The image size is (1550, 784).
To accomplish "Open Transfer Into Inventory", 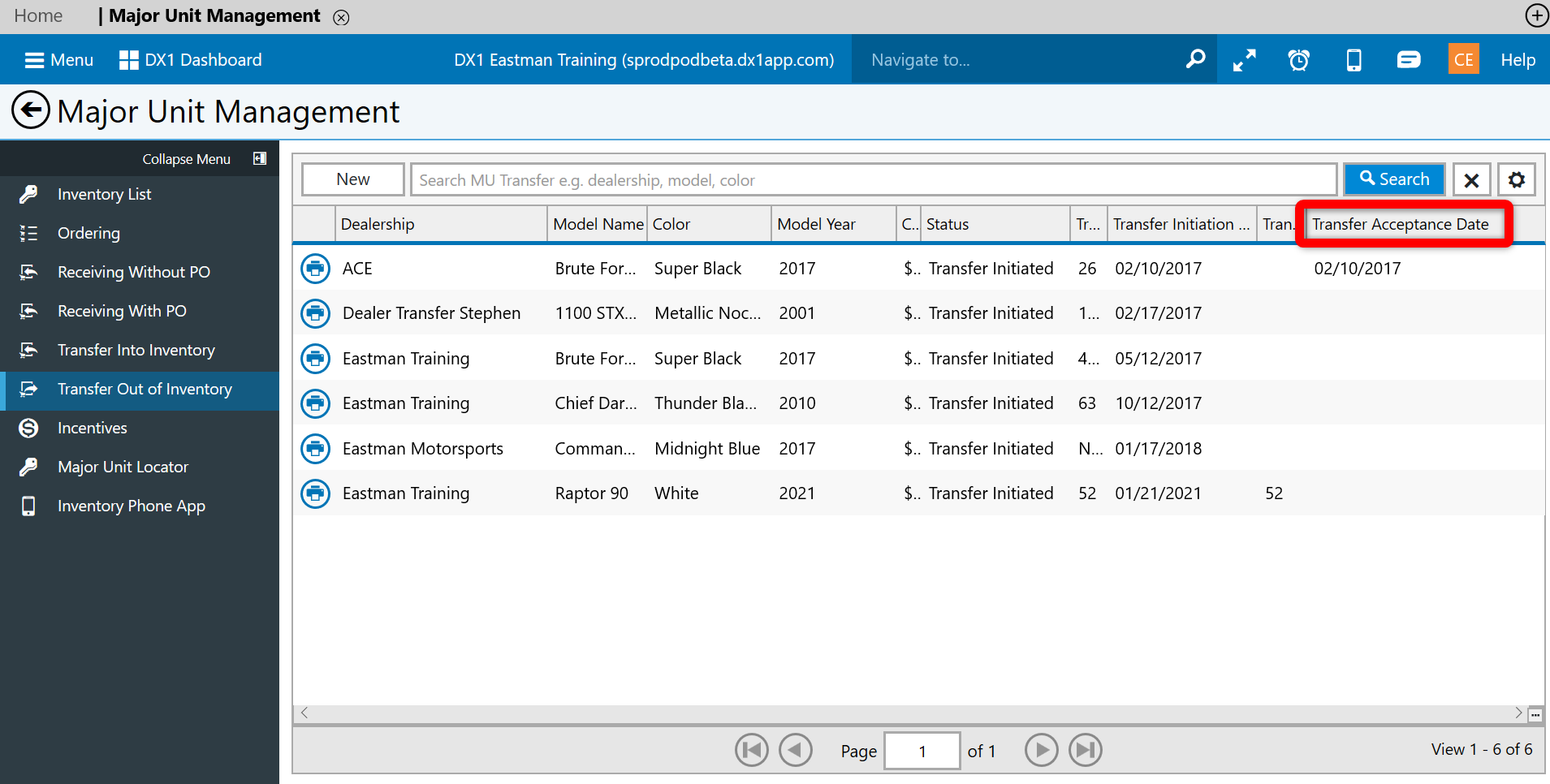I will click(140, 350).
